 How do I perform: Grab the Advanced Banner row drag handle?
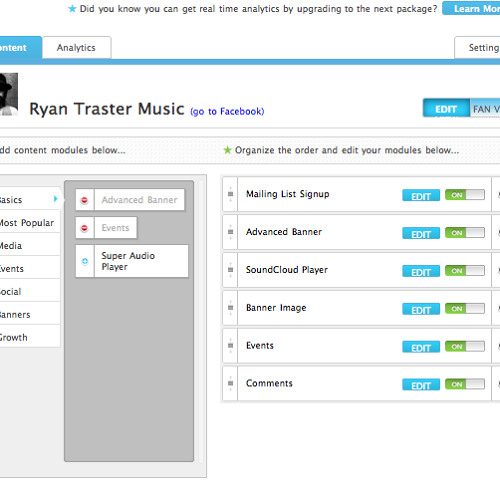[x=230, y=232]
